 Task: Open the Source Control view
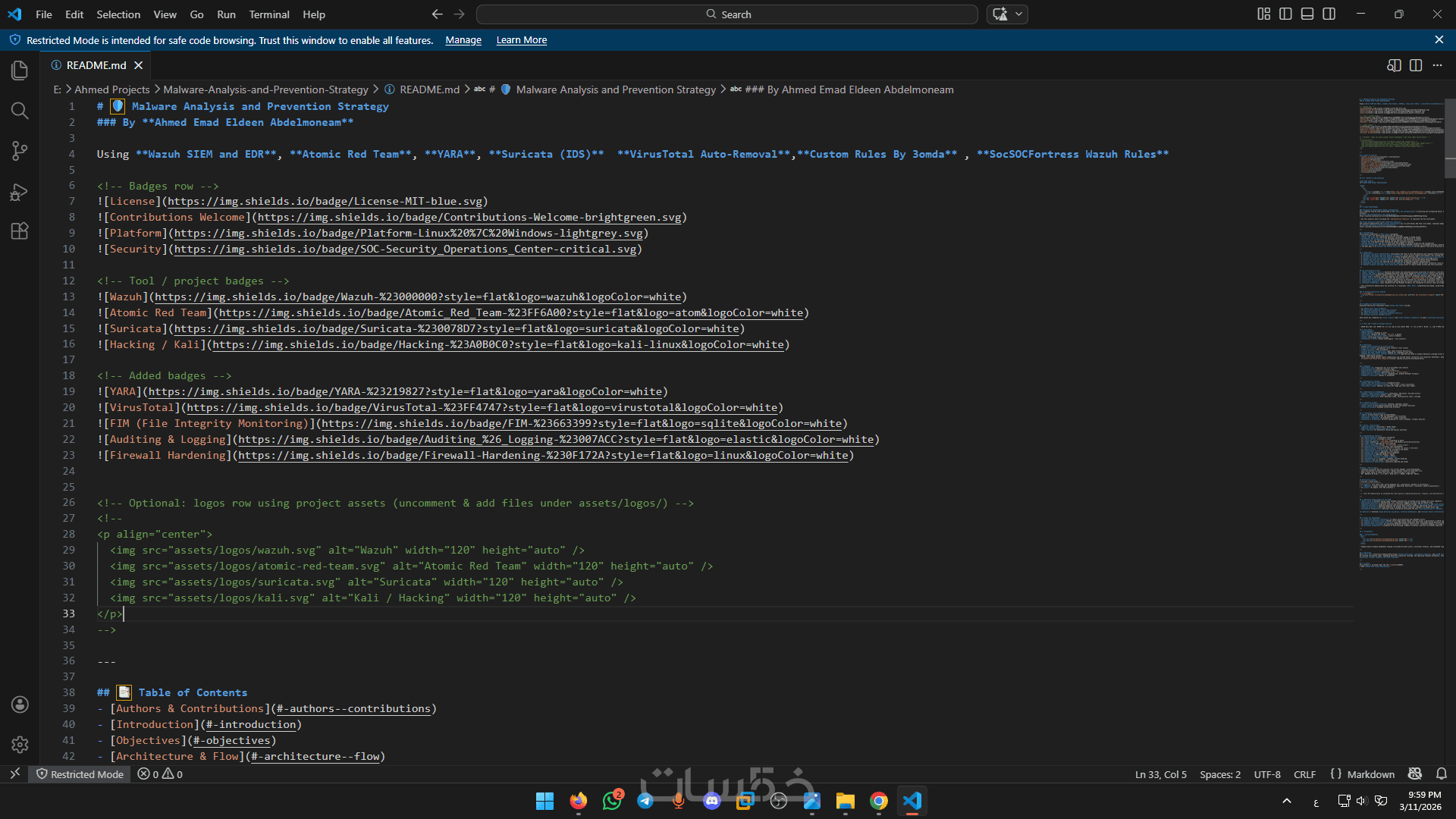(20, 151)
